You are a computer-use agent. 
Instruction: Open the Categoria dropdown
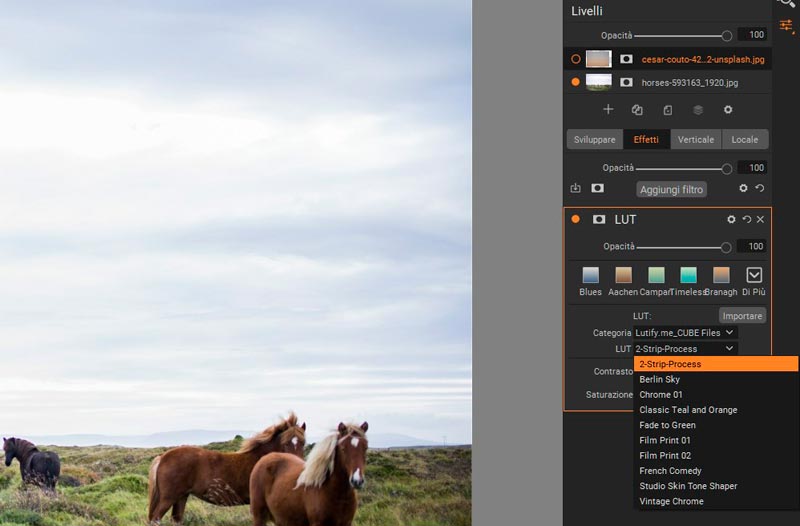(x=685, y=333)
